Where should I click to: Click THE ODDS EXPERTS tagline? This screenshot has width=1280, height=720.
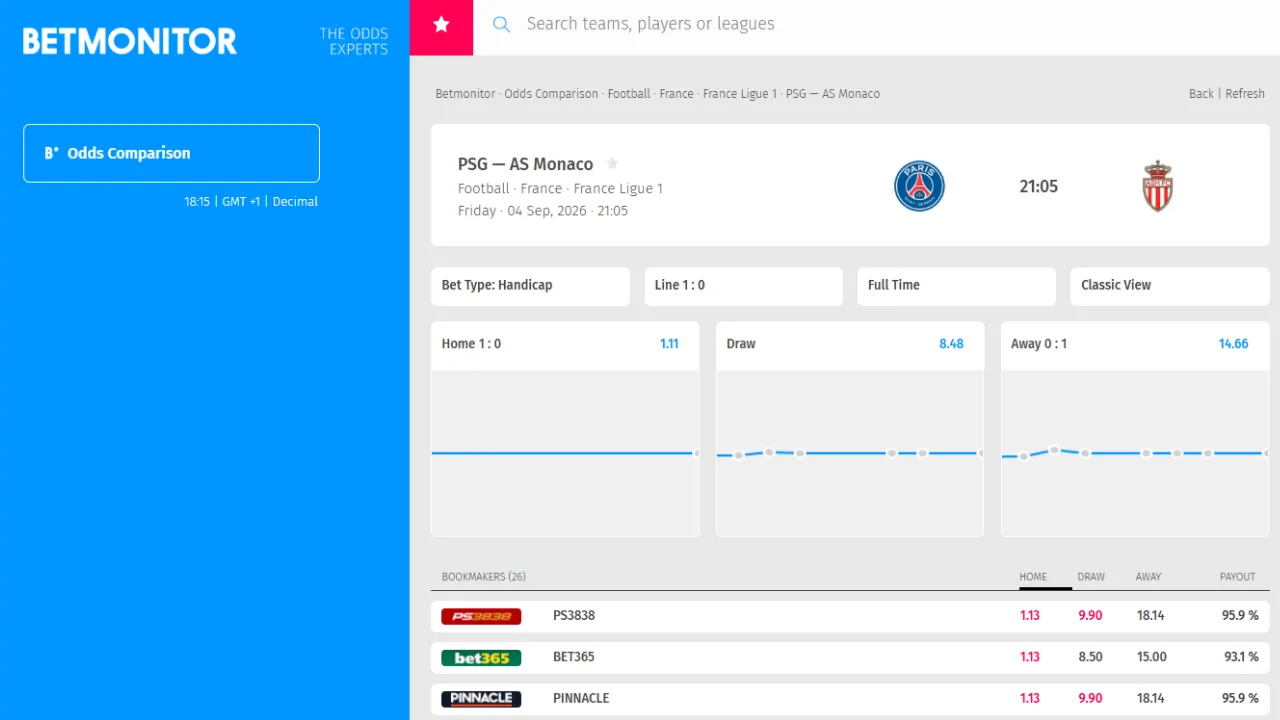coord(354,41)
